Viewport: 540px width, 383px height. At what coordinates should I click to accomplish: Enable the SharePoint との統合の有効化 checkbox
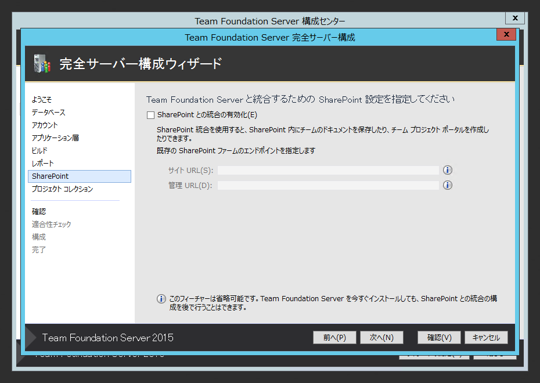[x=150, y=115]
